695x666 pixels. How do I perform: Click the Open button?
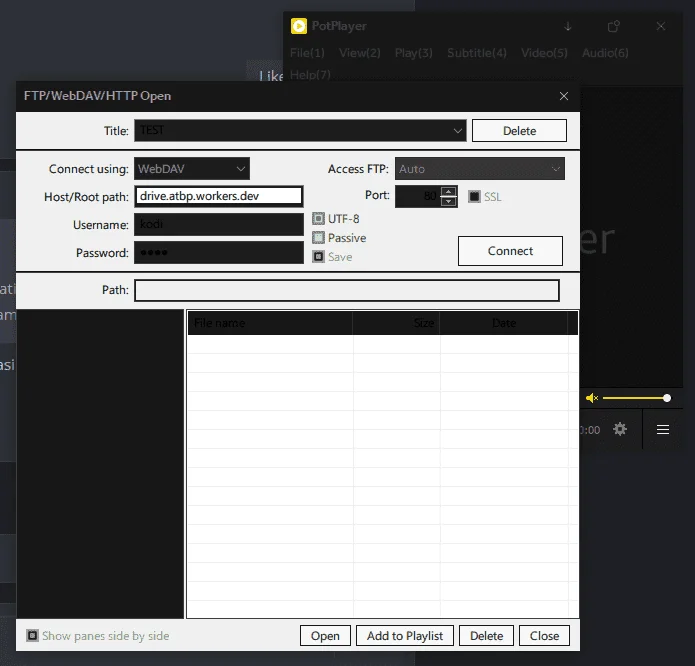pos(325,636)
